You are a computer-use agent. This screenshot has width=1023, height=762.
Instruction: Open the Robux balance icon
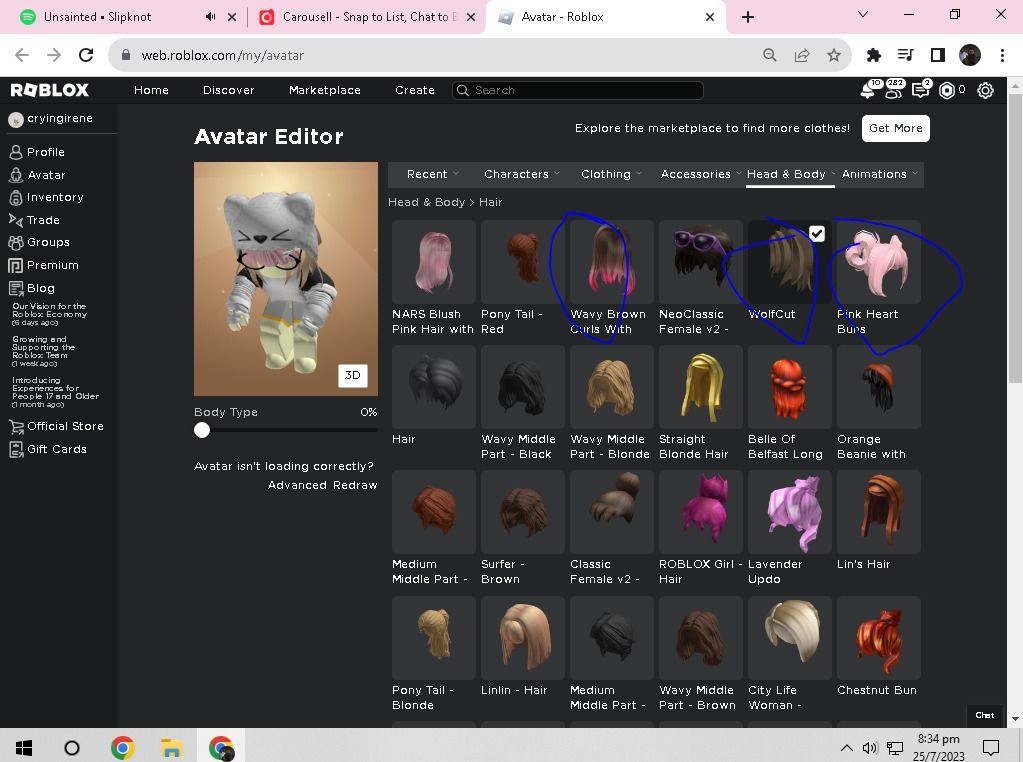[x=949, y=90]
